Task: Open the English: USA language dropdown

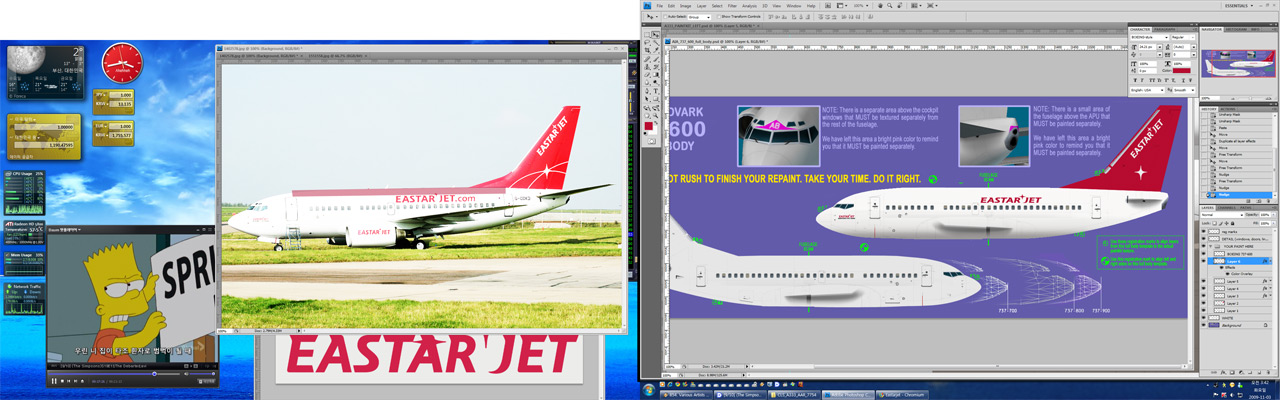Action: [1148, 89]
